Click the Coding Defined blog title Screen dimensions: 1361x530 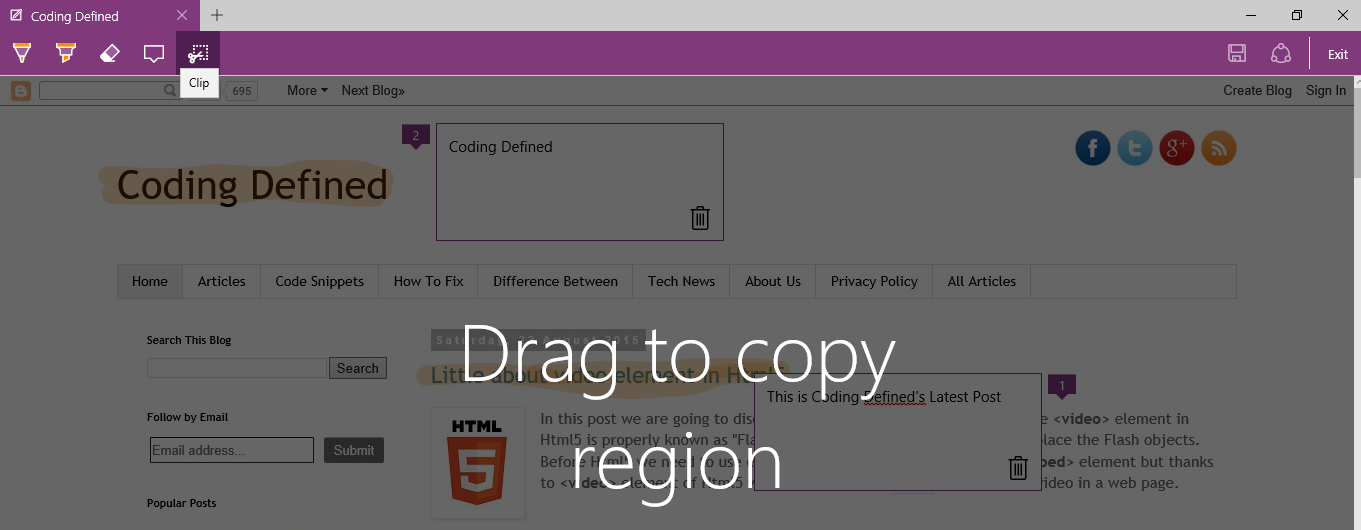(x=252, y=185)
